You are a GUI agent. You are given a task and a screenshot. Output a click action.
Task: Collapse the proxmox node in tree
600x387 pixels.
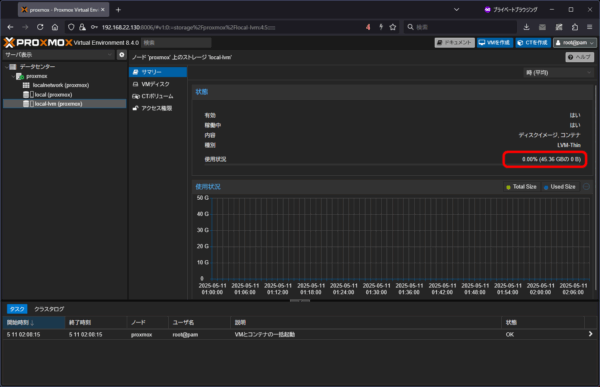pos(13,76)
